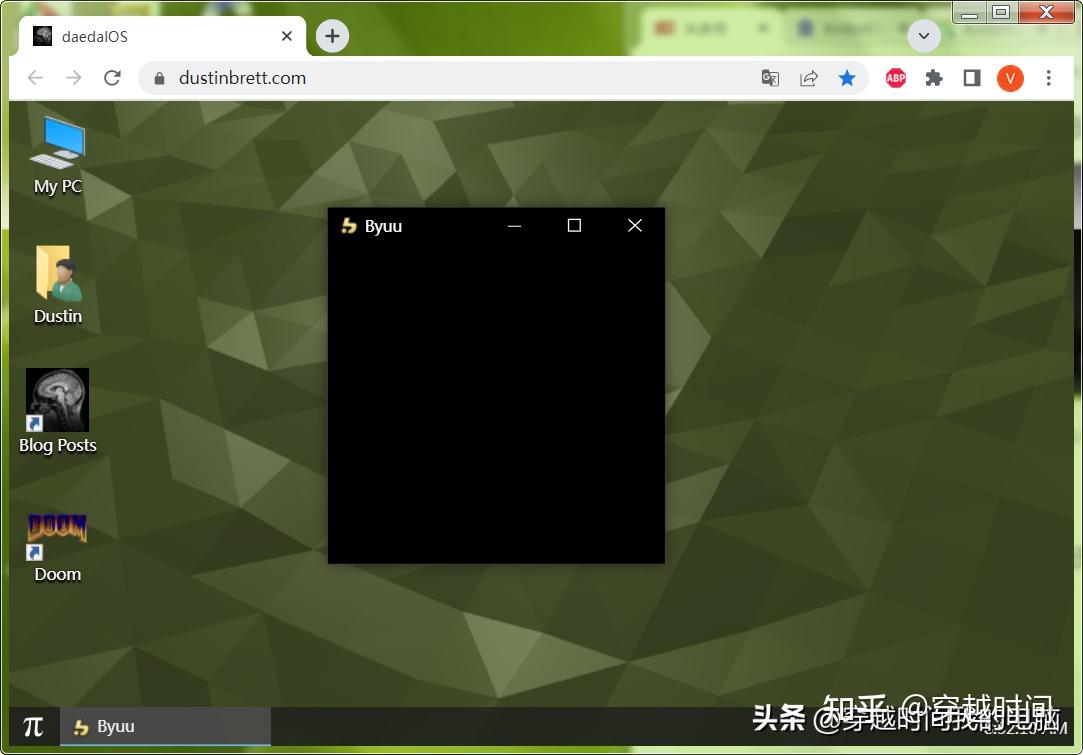Reload the dustinbrett.com page
1083x755 pixels.
112,77
